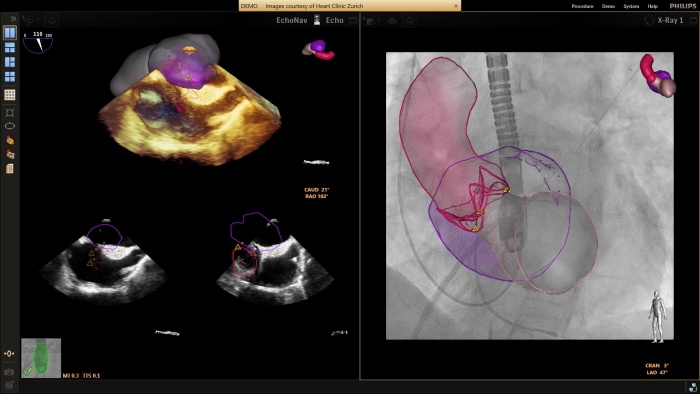
Task: Click the green-overlay probe registration thumbnail
Action: click(41, 358)
